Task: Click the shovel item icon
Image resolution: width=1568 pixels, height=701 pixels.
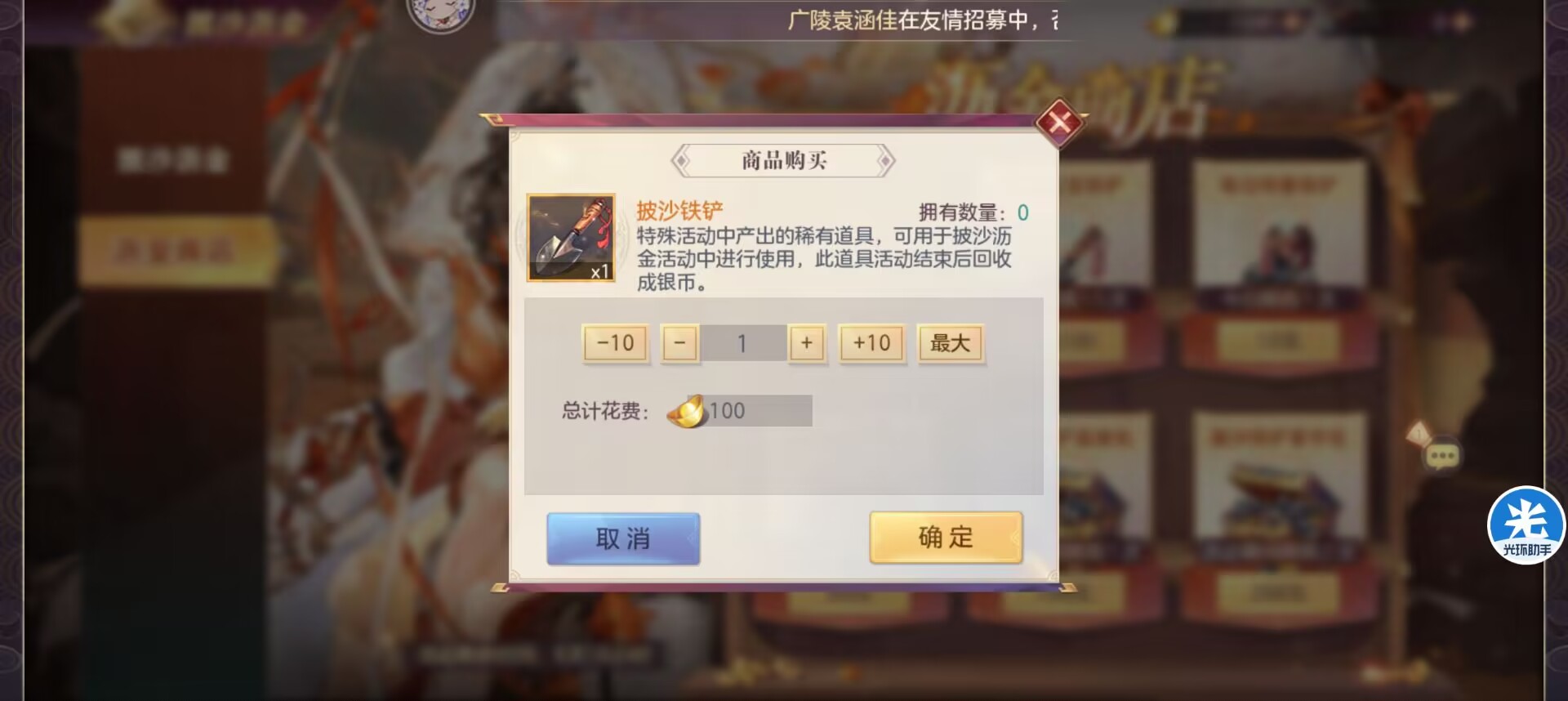Action: click(571, 238)
